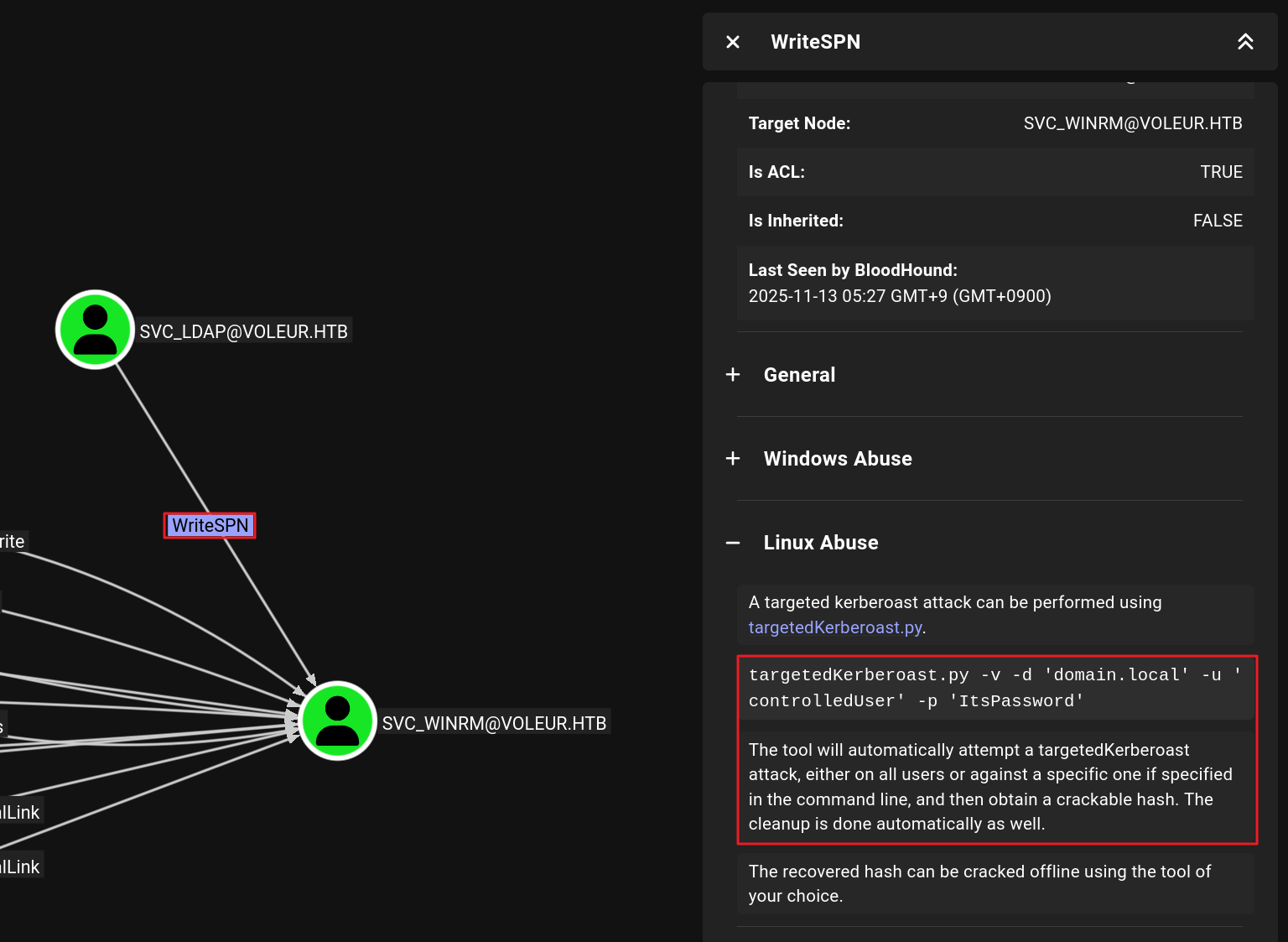Image resolution: width=1288 pixels, height=942 pixels.
Task: Collapse all sections with double chevron icon
Action: click(x=1245, y=42)
